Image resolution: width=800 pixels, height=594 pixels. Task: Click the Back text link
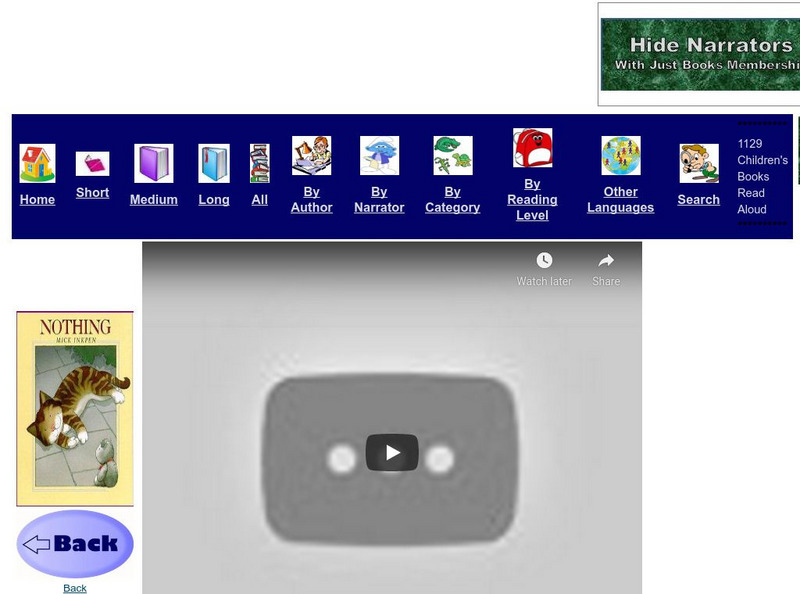pos(75,588)
